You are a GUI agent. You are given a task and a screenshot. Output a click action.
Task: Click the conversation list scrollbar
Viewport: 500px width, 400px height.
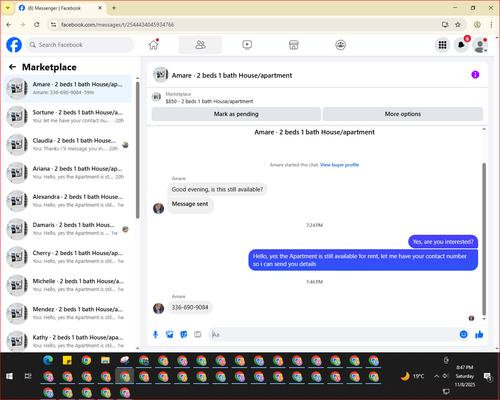pos(138,150)
